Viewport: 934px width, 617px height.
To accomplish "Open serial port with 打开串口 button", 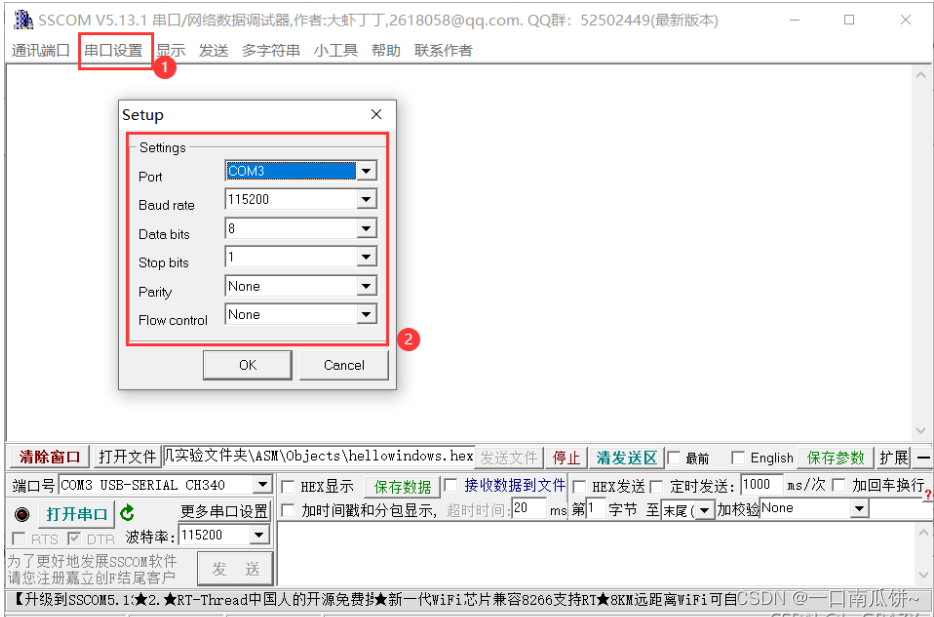I will coord(77,513).
